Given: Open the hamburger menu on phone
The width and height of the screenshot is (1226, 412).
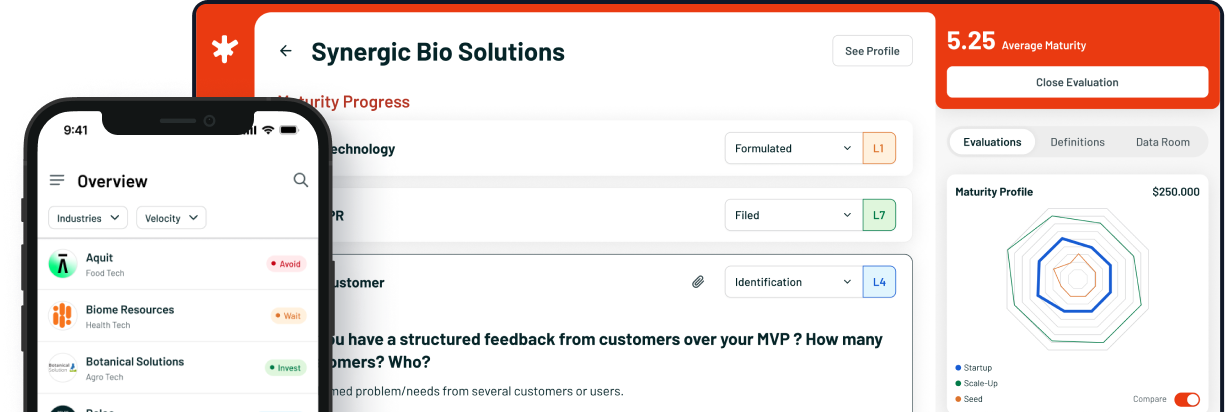Looking at the screenshot, I should pos(57,180).
